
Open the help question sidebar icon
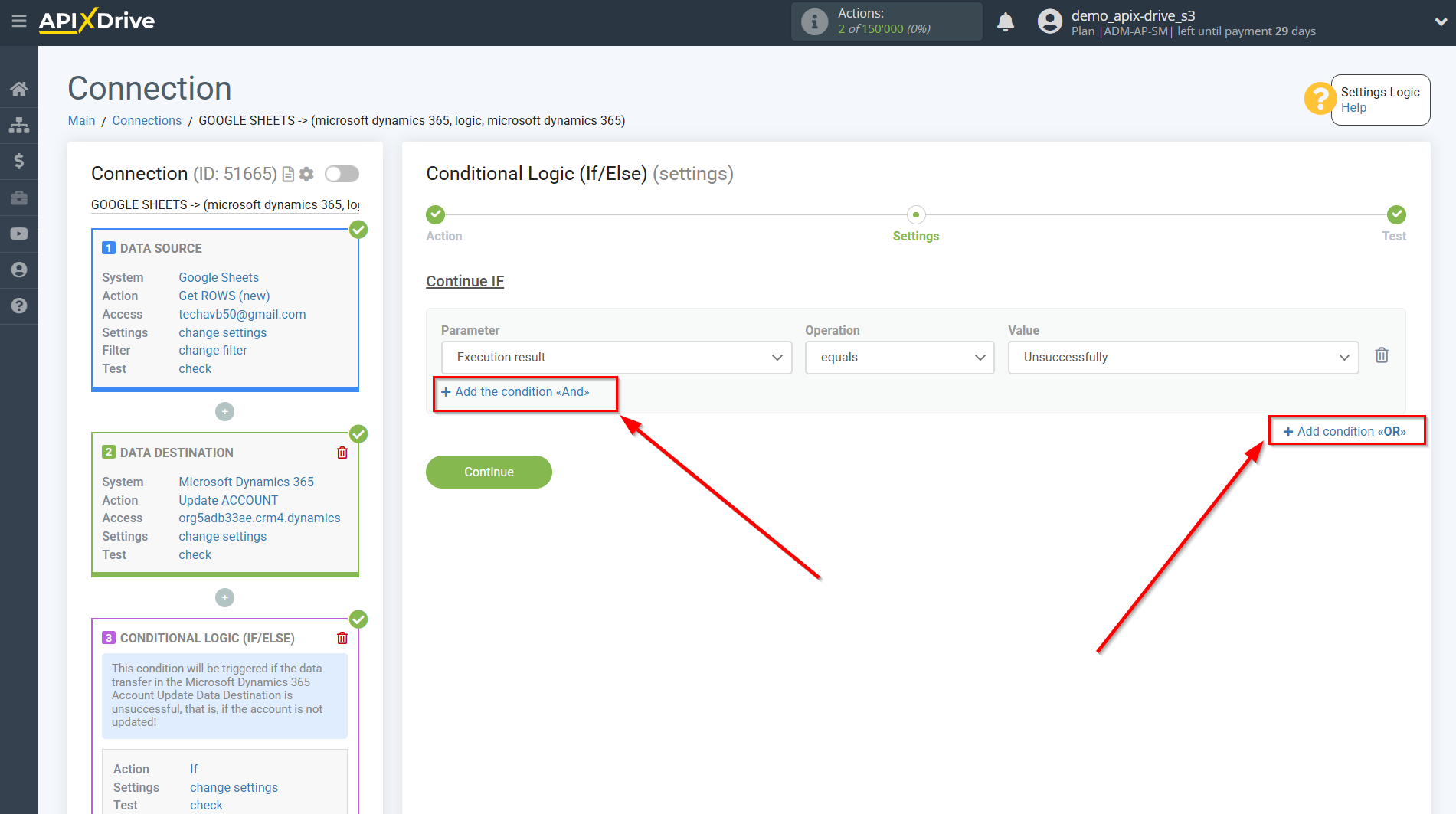[19, 306]
